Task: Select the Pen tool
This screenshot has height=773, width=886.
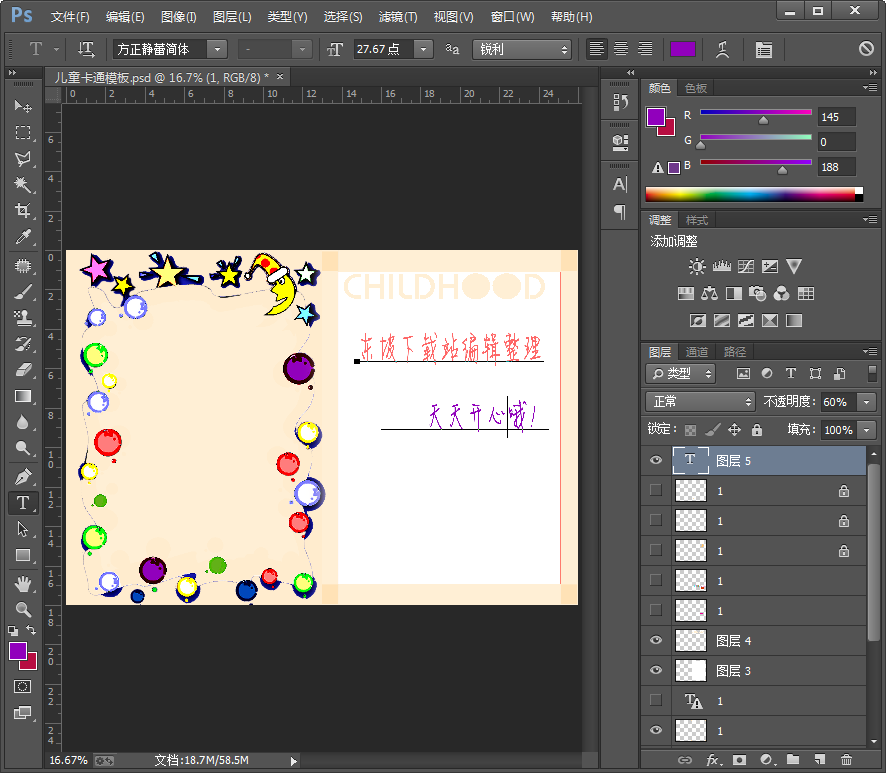Action: pyautogui.click(x=22, y=476)
